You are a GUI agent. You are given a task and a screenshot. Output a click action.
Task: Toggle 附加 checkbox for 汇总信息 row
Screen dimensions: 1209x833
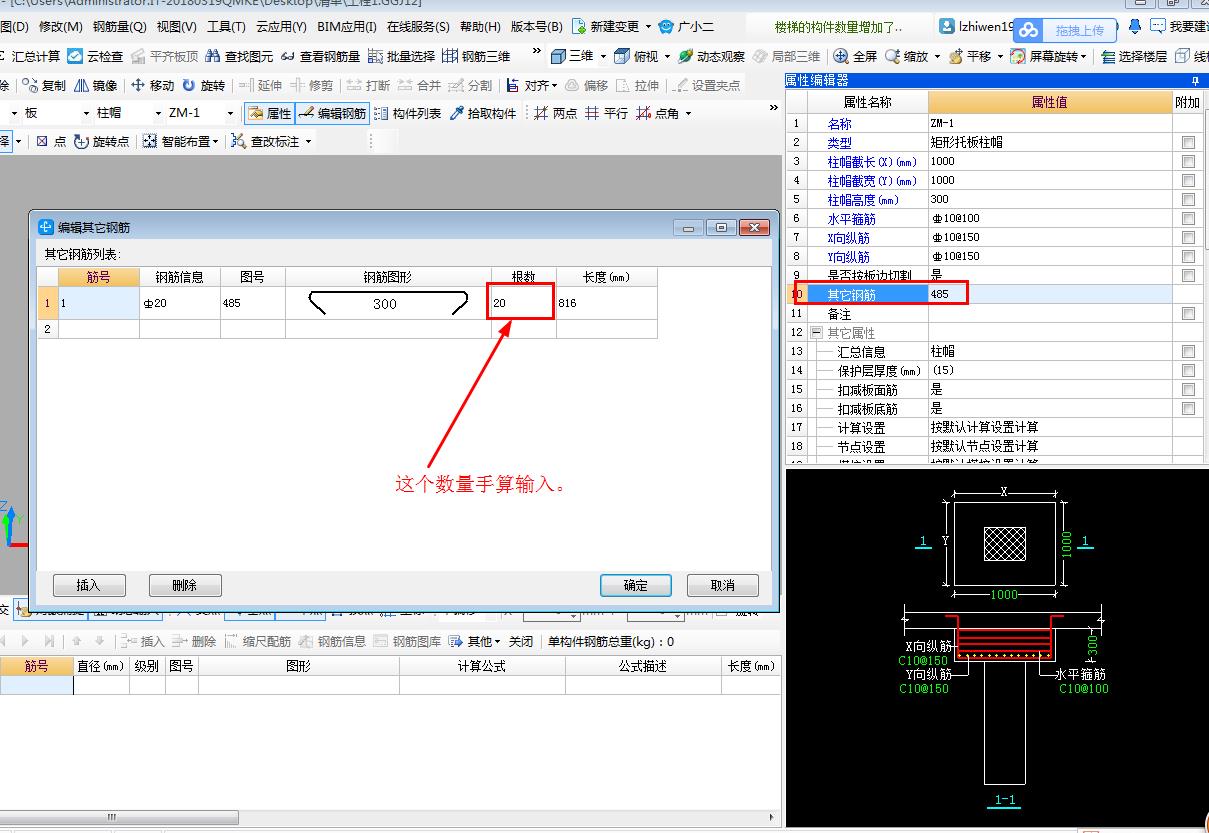click(1188, 352)
